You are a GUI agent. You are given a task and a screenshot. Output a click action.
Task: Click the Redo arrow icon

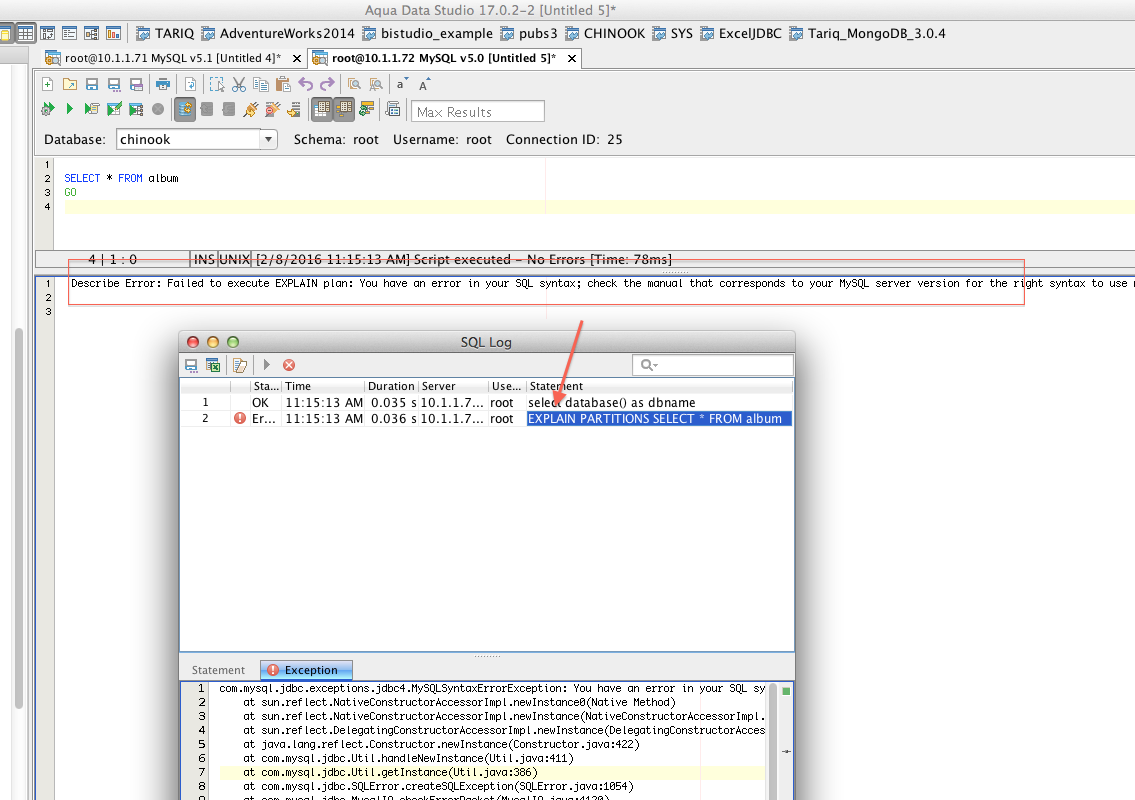[327, 85]
